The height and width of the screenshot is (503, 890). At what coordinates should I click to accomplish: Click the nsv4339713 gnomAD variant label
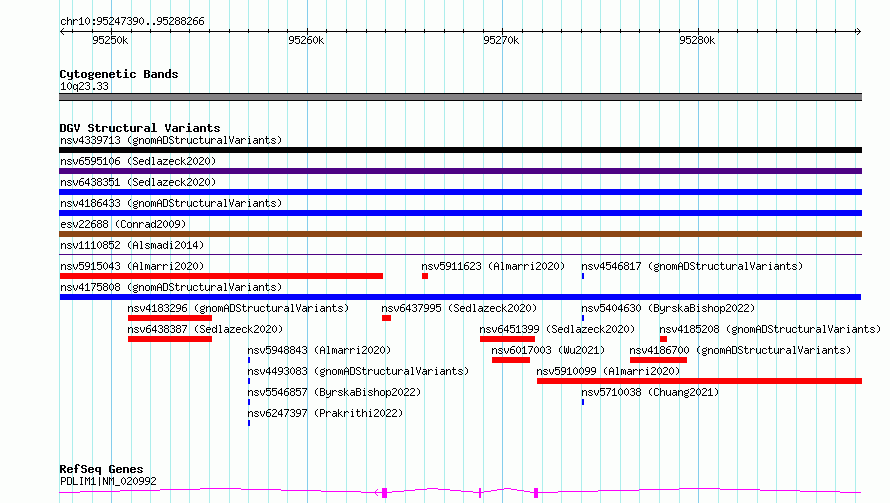coord(171,140)
